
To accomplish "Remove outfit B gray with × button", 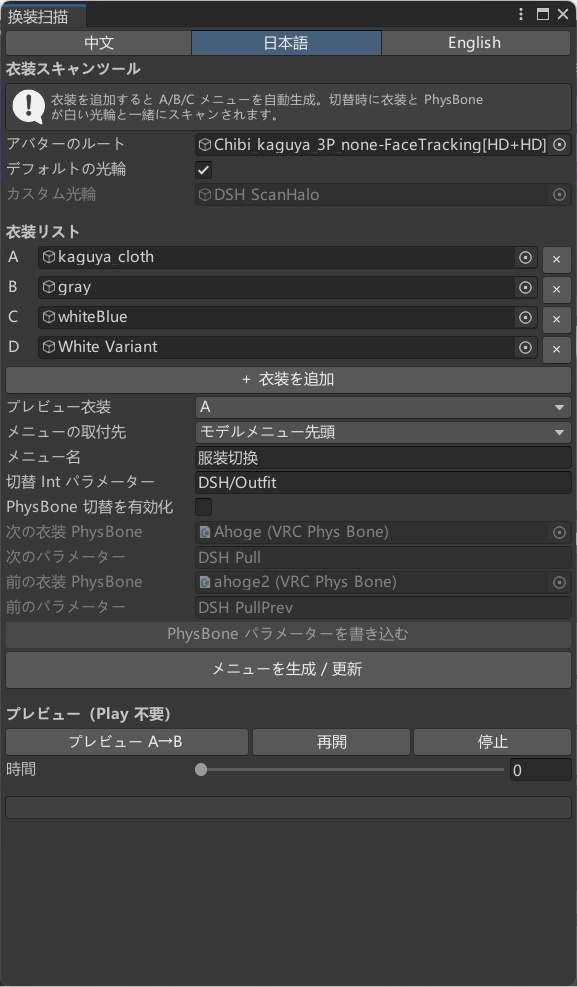I will tap(556, 289).
